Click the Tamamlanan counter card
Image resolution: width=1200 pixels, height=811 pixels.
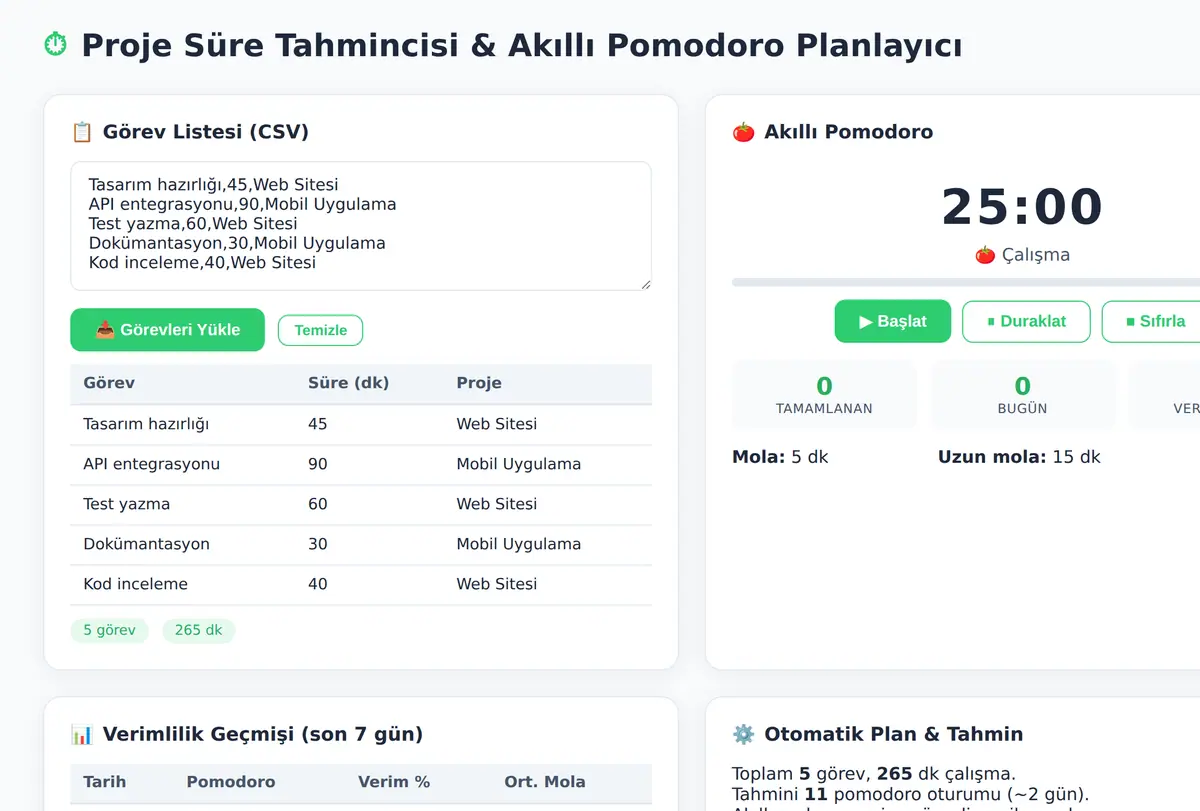(824, 395)
